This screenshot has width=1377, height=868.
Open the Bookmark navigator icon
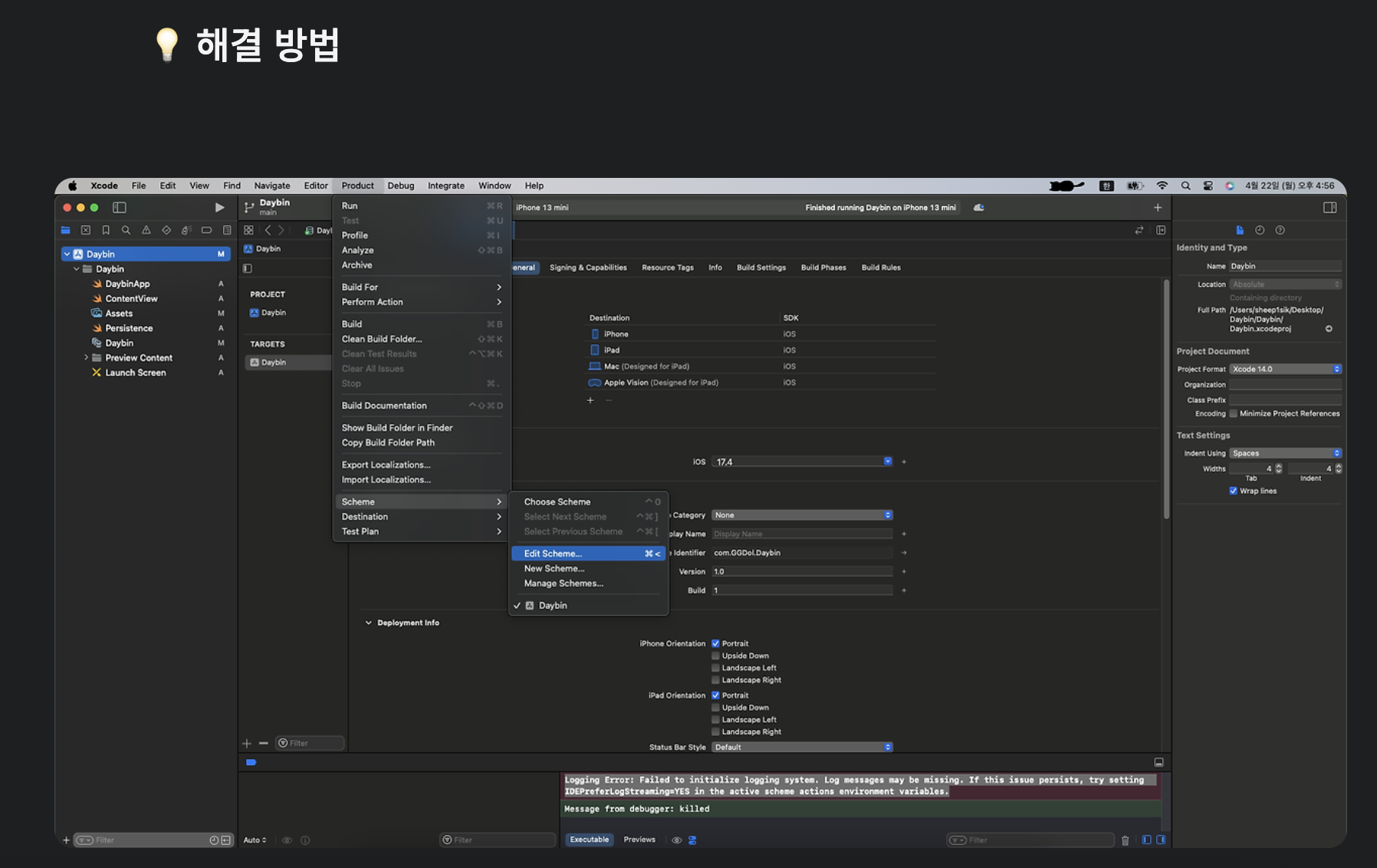106,230
